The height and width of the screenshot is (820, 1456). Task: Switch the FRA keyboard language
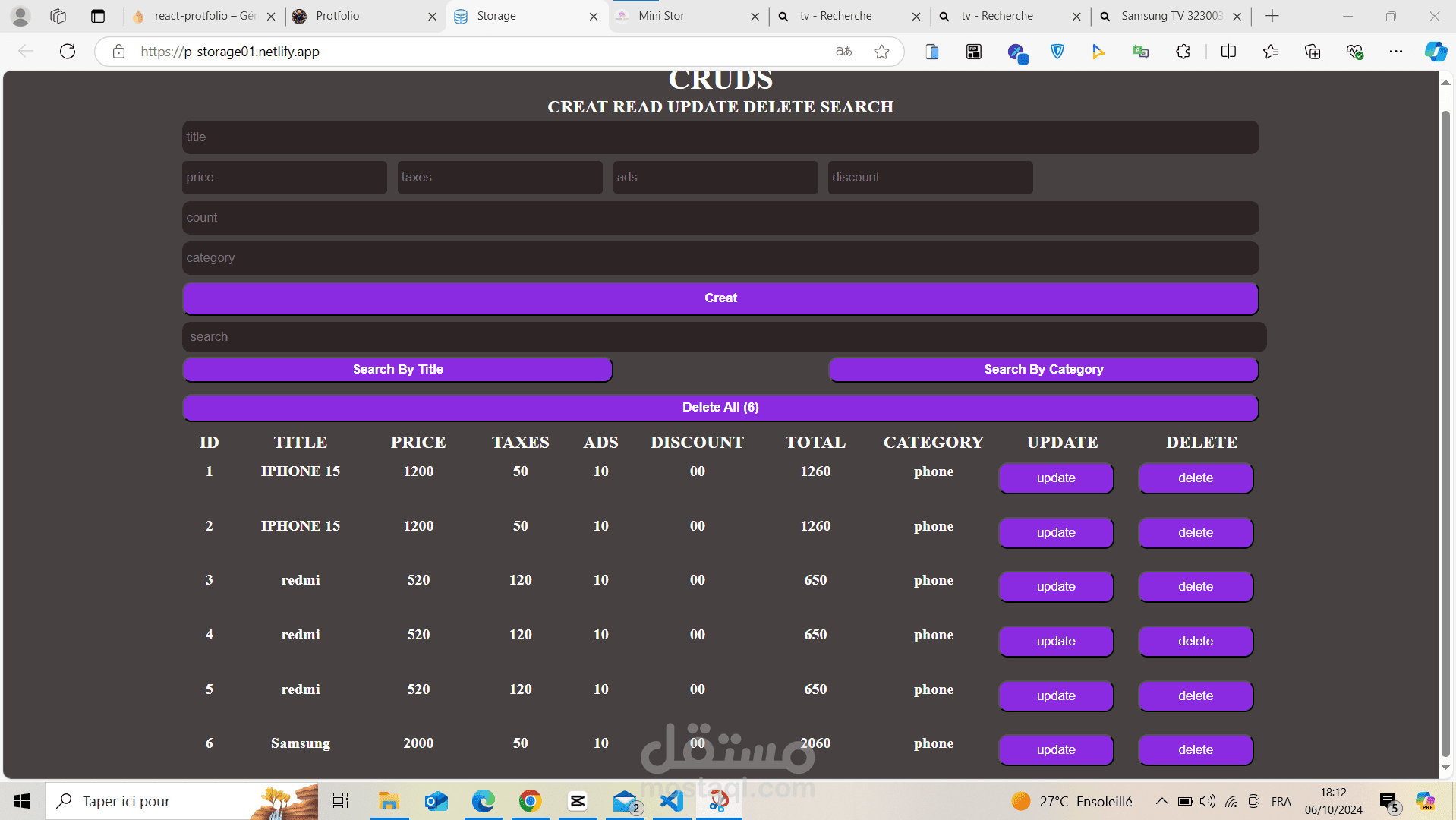pos(1281,801)
